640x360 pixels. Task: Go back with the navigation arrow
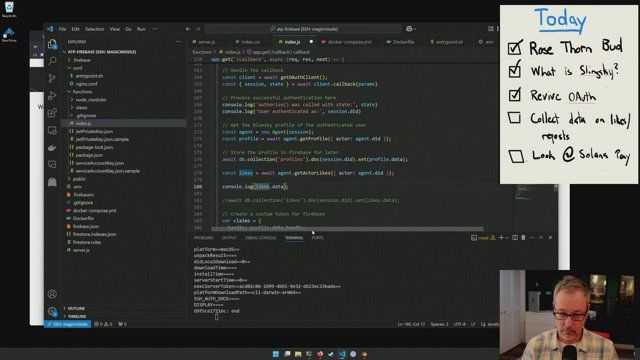[188, 29]
